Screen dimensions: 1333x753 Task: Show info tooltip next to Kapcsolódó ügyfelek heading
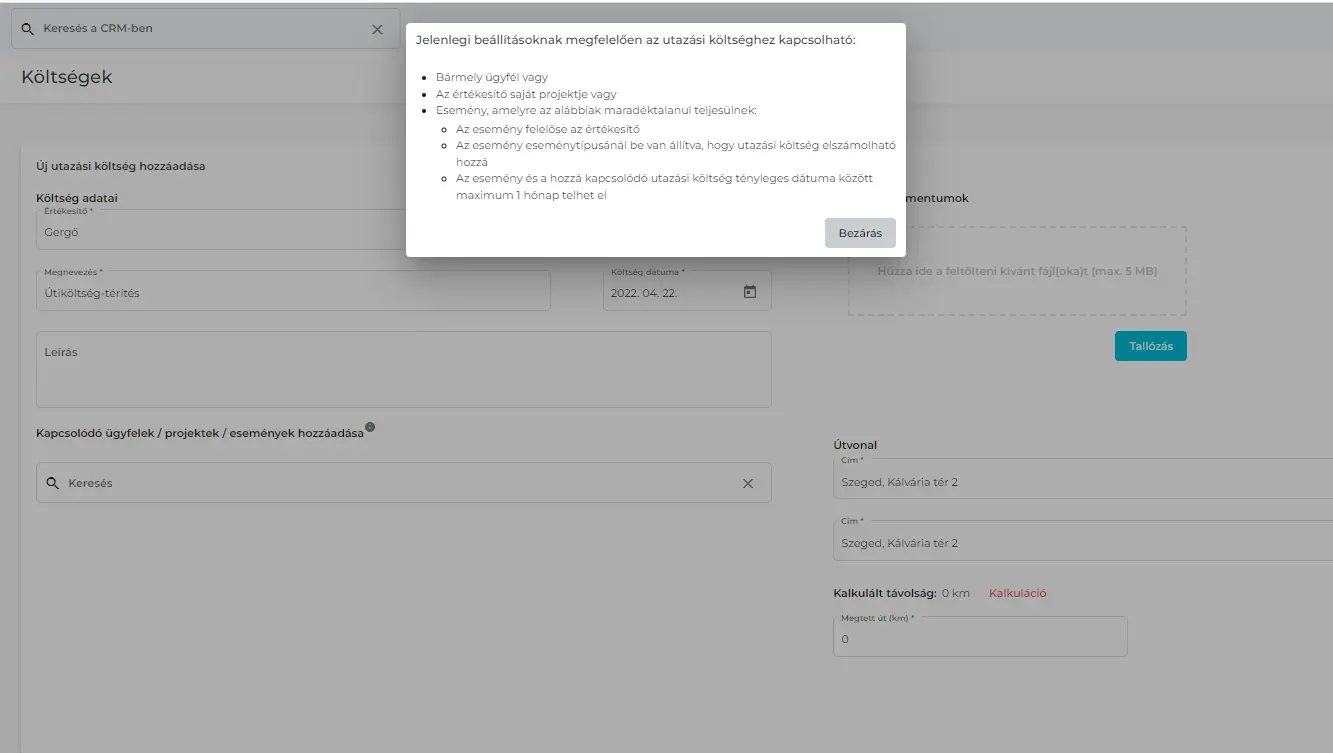370,427
